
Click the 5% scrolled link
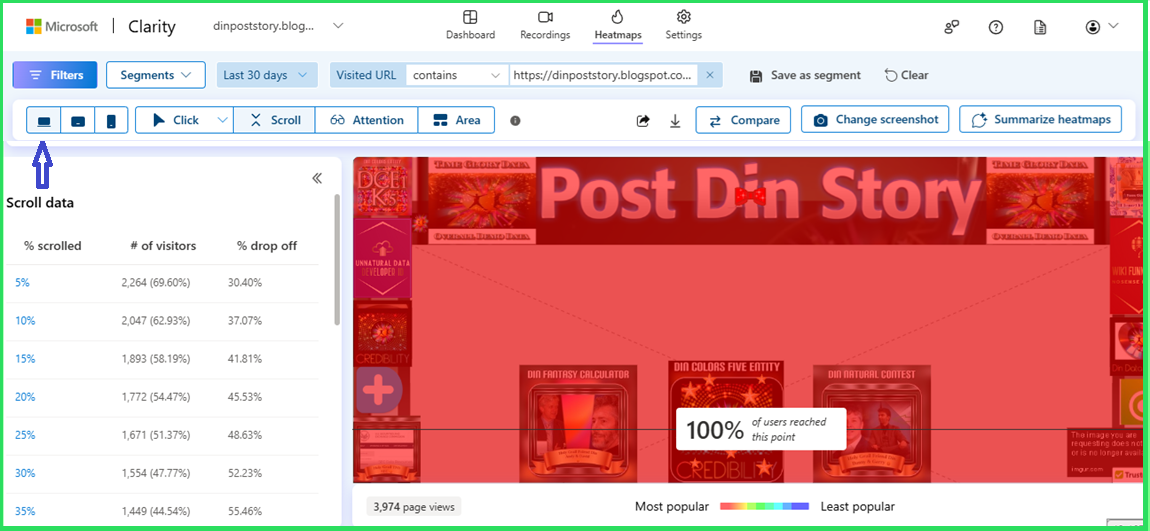pyautogui.click(x=22, y=282)
